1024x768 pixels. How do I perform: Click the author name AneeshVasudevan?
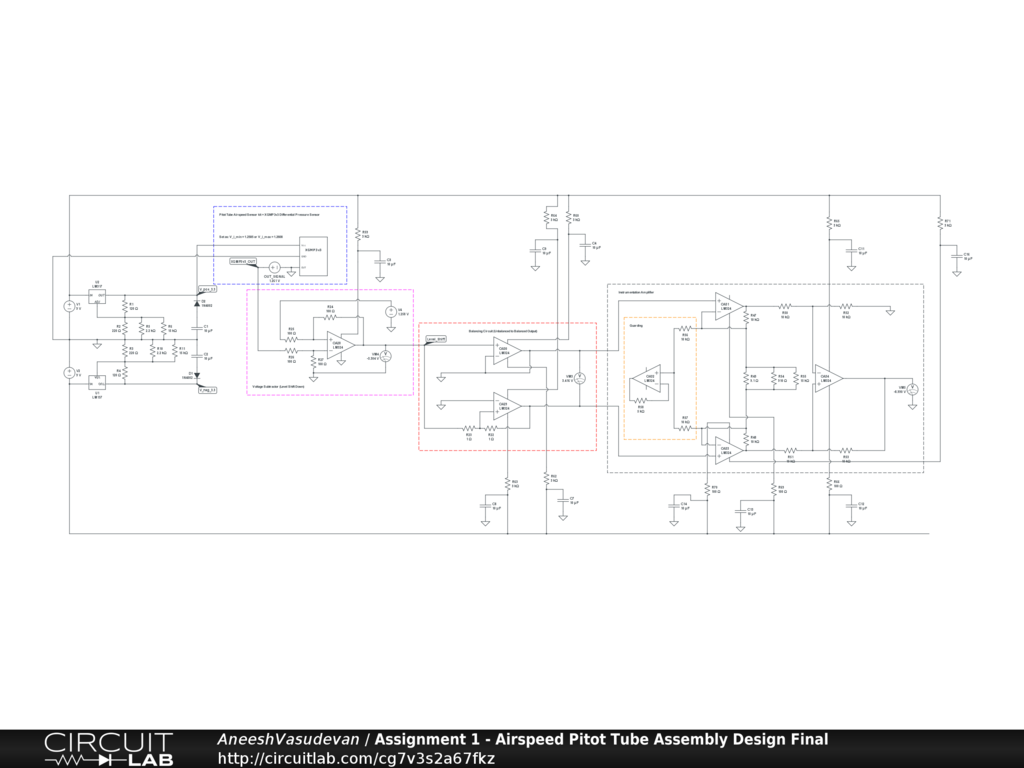coord(289,739)
